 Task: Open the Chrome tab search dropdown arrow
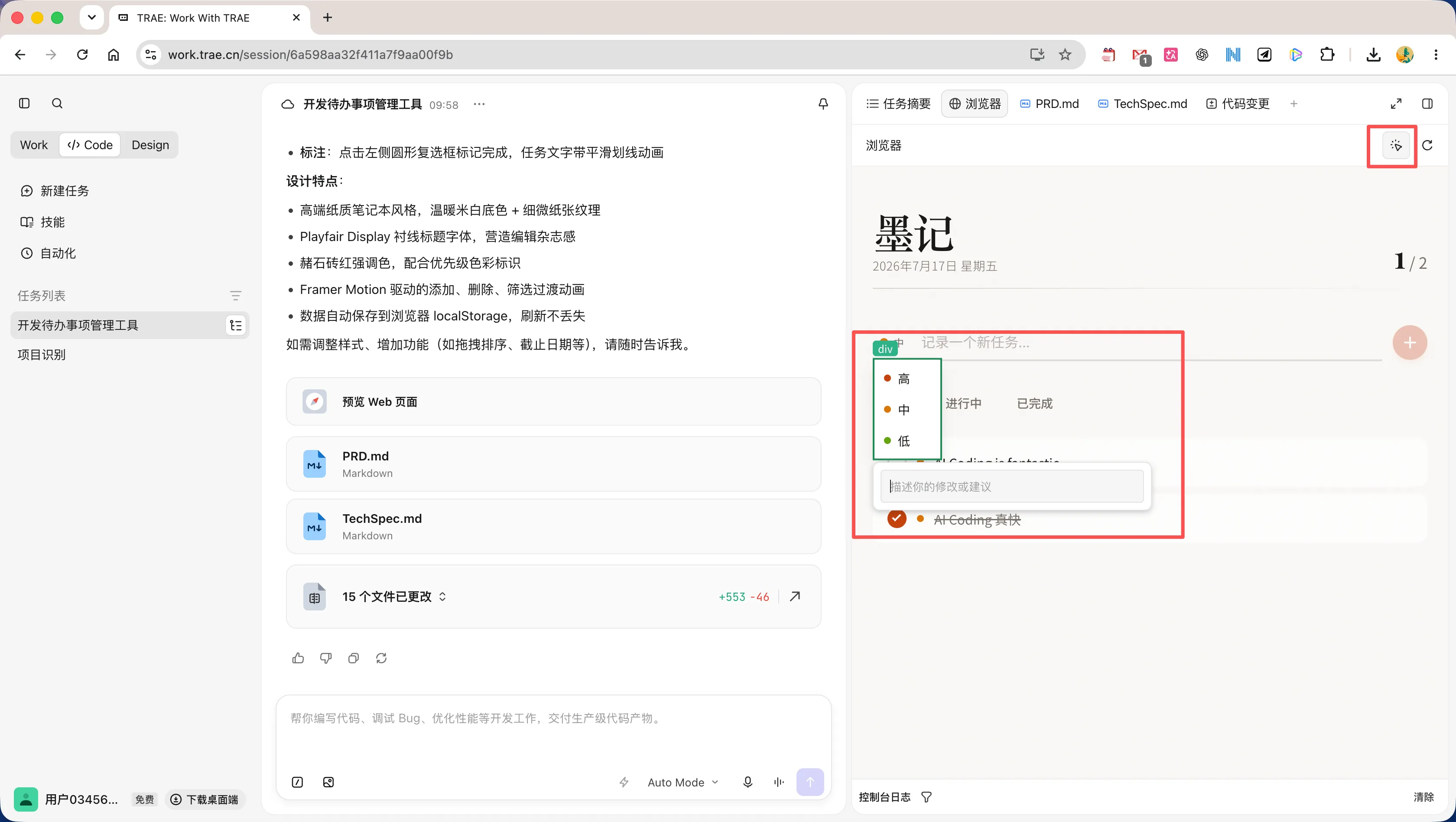(x=91, y=17)
